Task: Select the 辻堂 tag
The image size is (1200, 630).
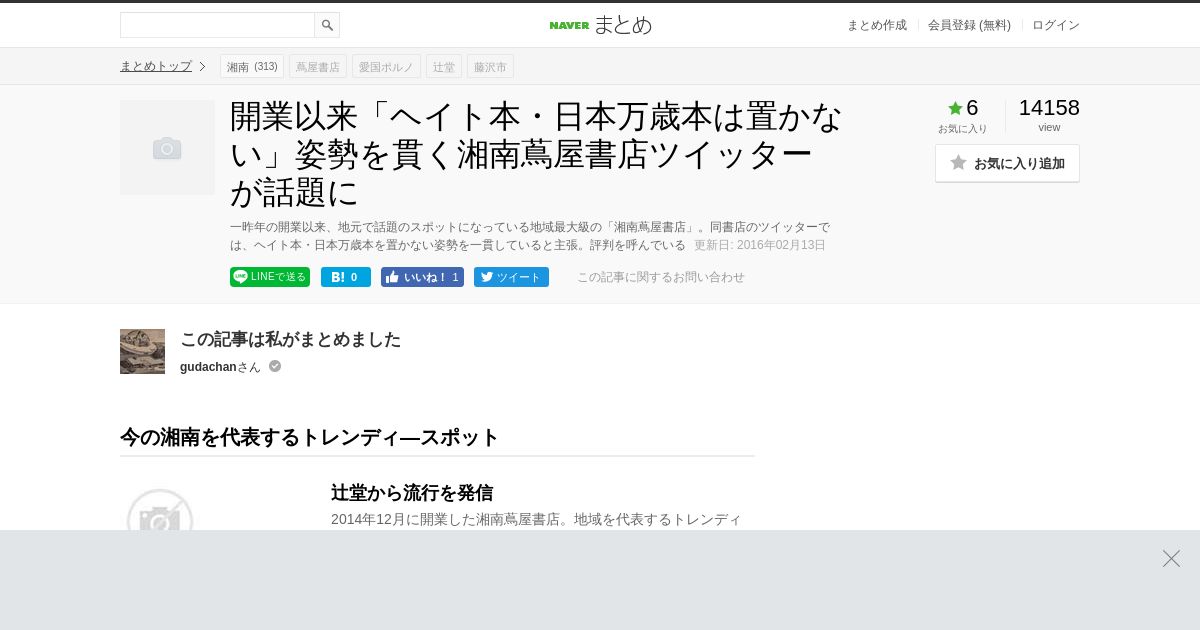Action: click(x=444, y=66)
